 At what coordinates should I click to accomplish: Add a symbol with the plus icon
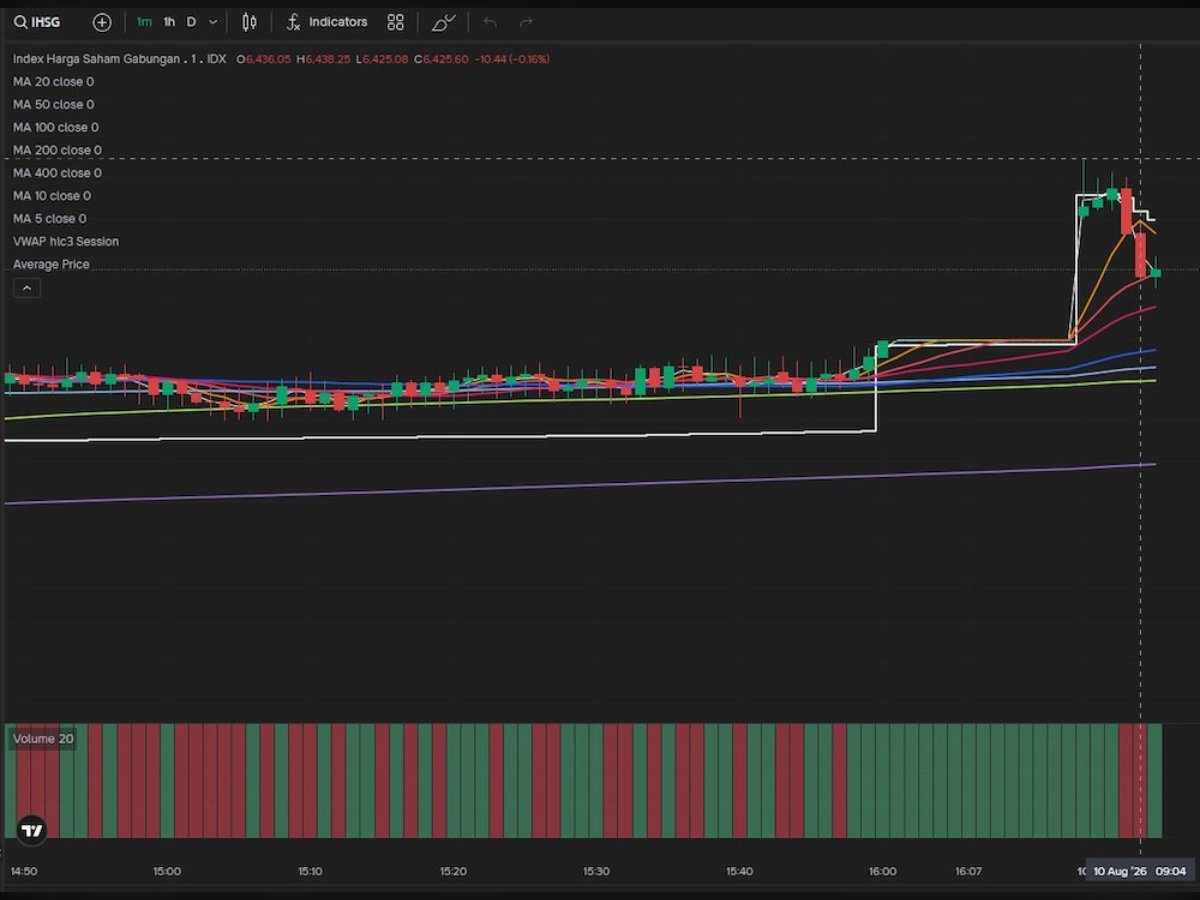pyautogui.click(x=102, y=21)
